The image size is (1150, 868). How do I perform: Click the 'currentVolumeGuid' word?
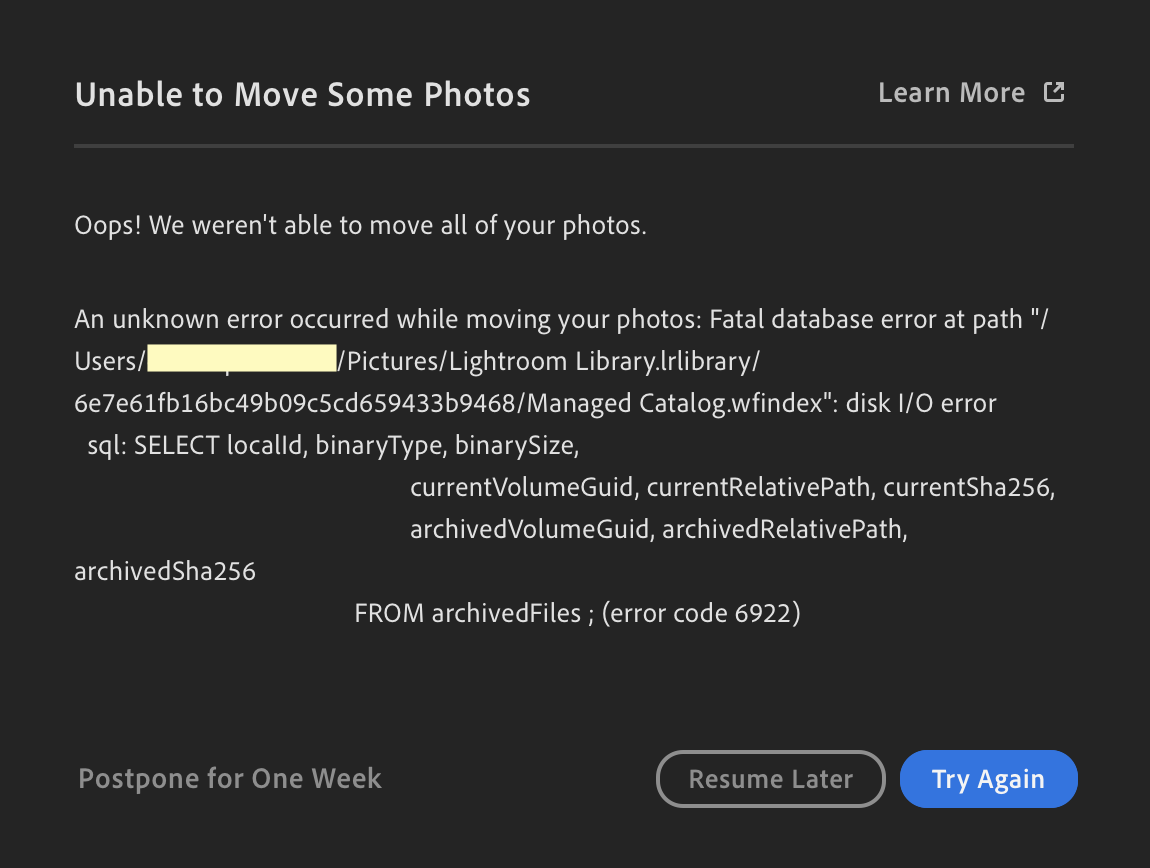click(x=522, y=488)
